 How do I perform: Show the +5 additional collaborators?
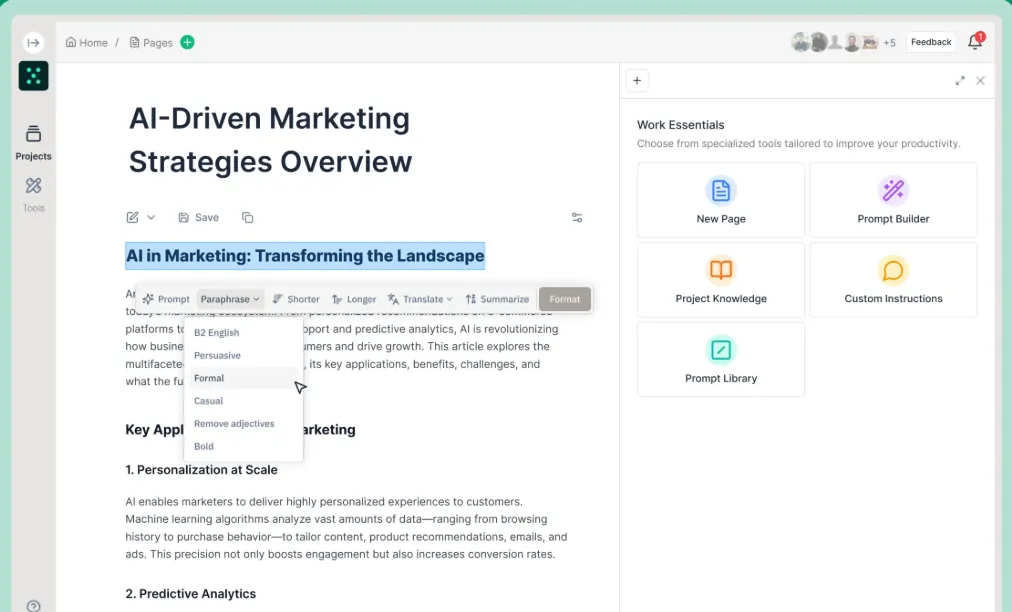(889, 43)
